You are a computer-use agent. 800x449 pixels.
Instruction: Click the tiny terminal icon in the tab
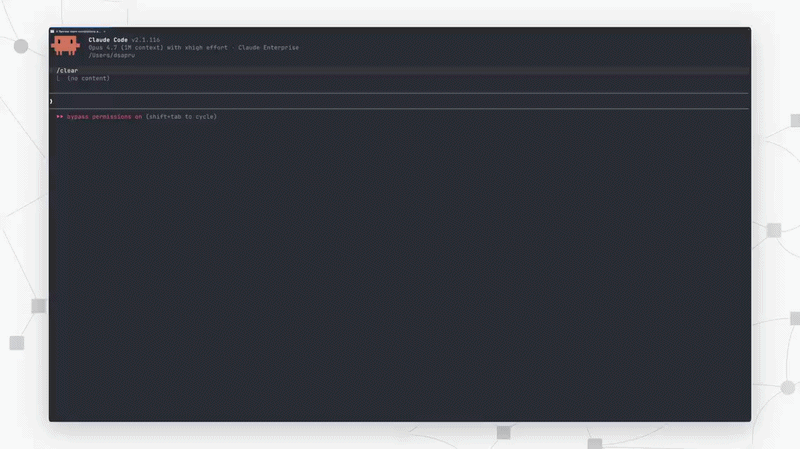click(52, 31)
